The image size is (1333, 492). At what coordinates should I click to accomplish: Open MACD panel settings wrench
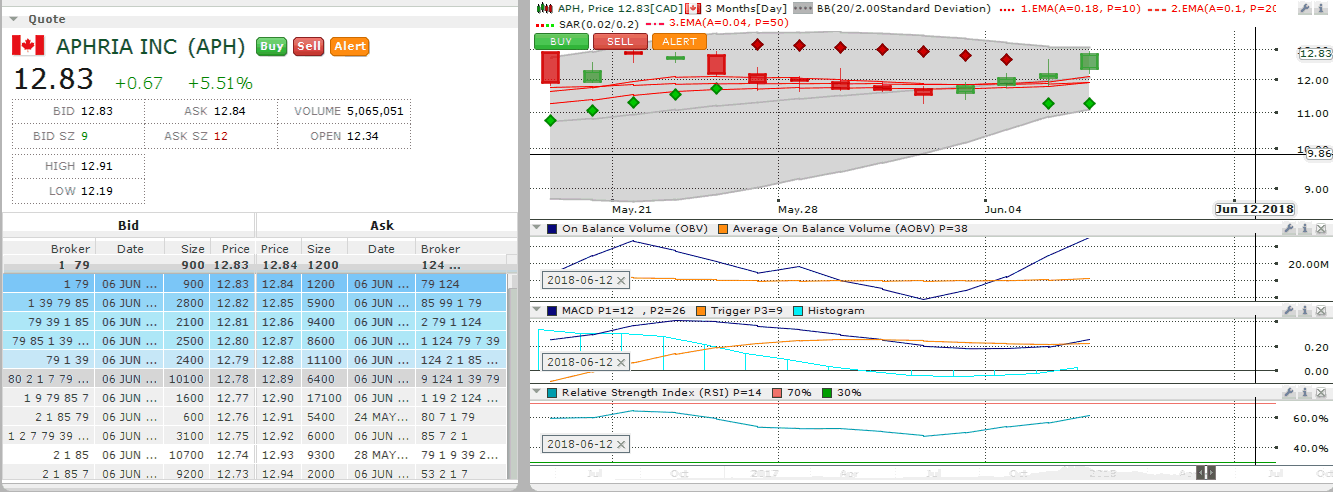coord(1289,311)
